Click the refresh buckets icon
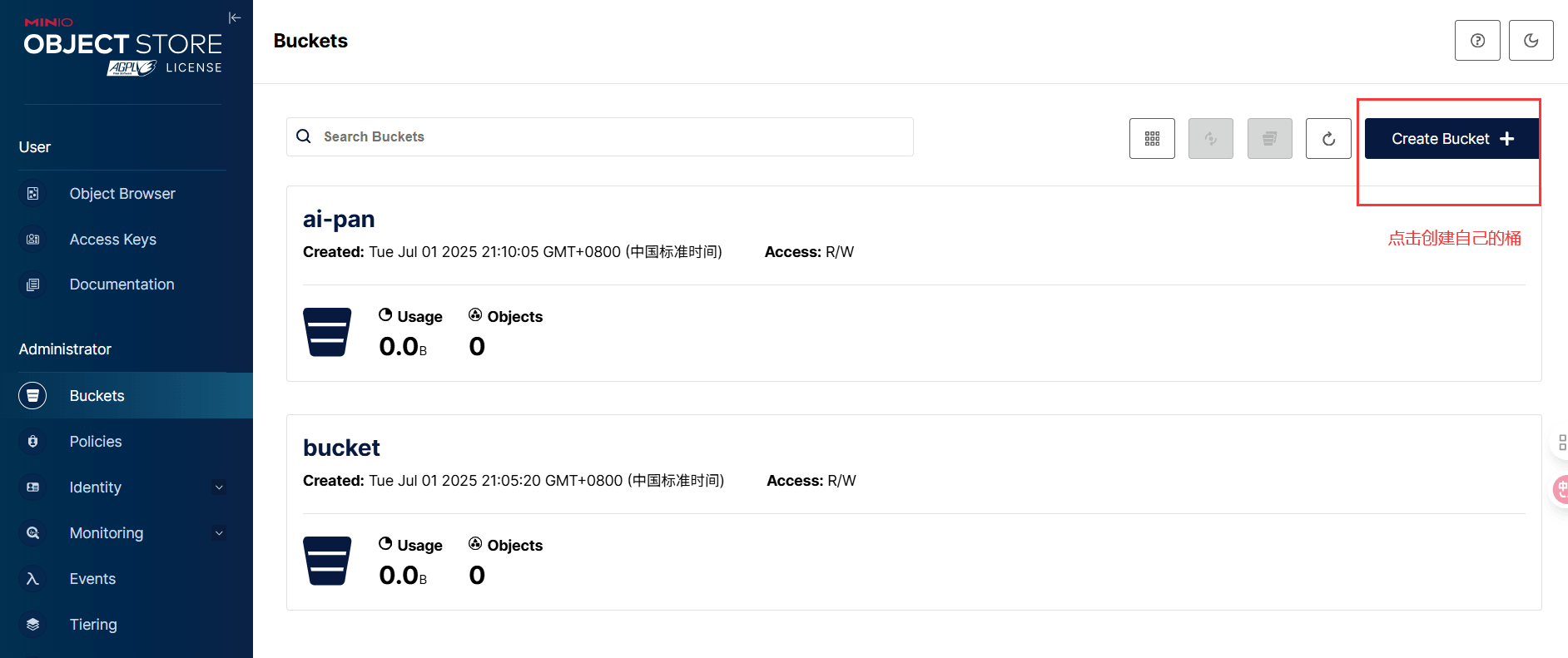 point(1328,139)
